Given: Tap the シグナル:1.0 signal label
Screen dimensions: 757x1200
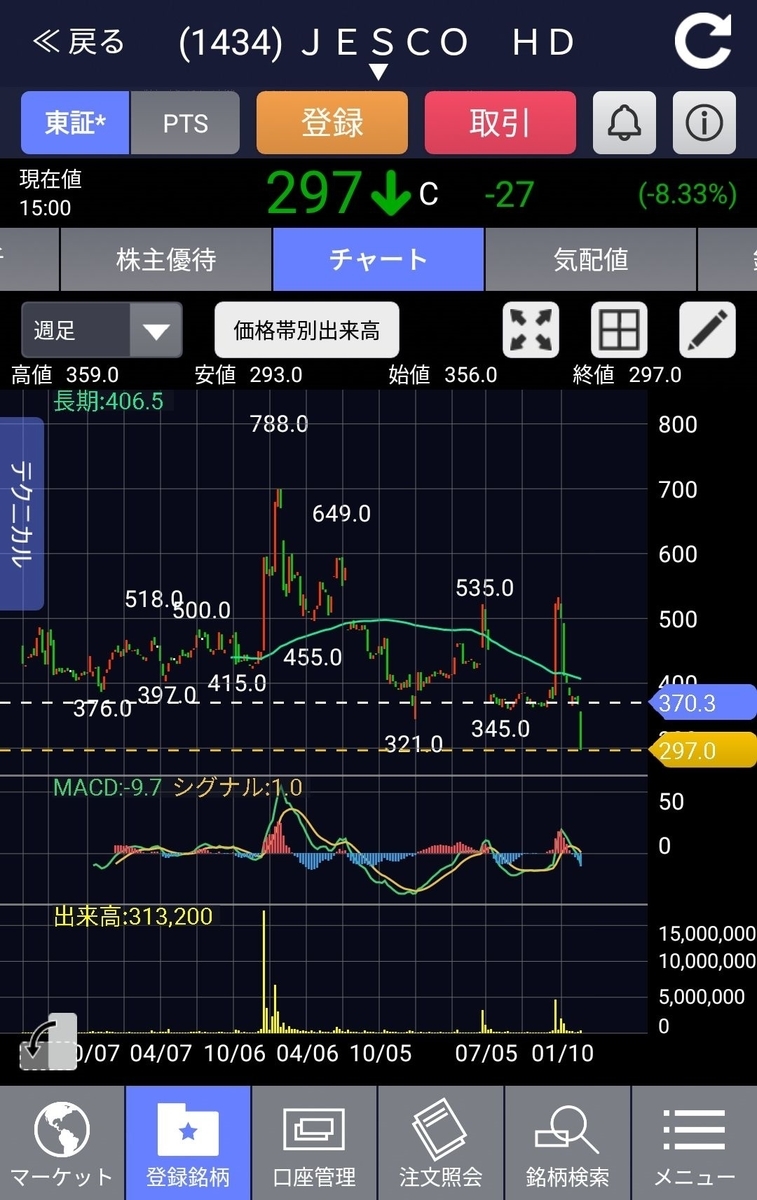Looking at the screenshot, I should pyautogui.click(x=238, y=787).
